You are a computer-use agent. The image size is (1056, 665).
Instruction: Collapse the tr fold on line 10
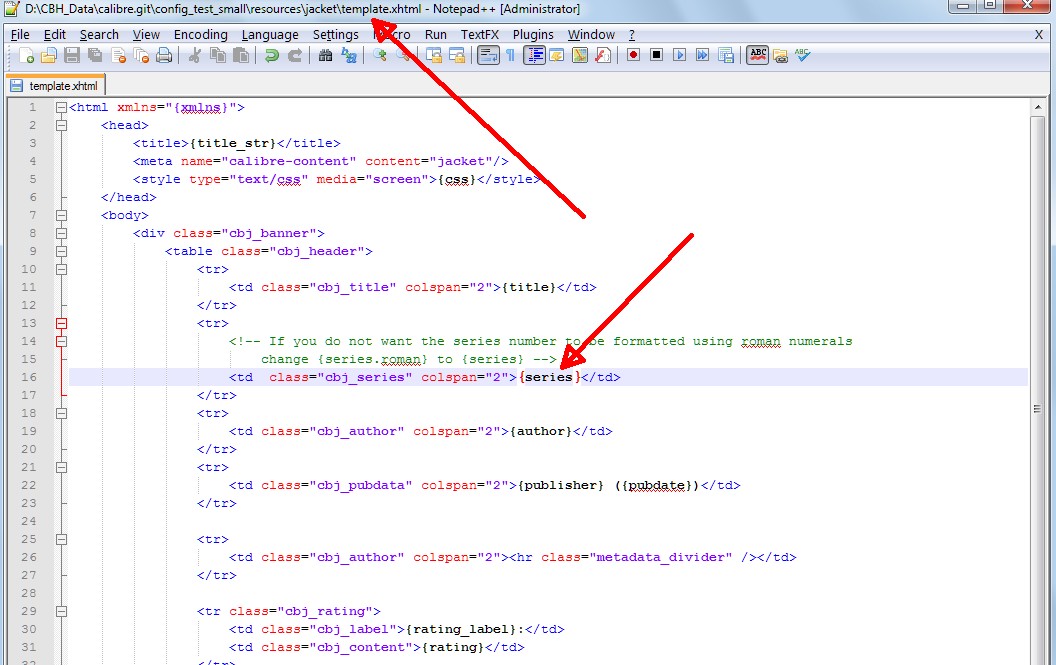tap(61, 270)
